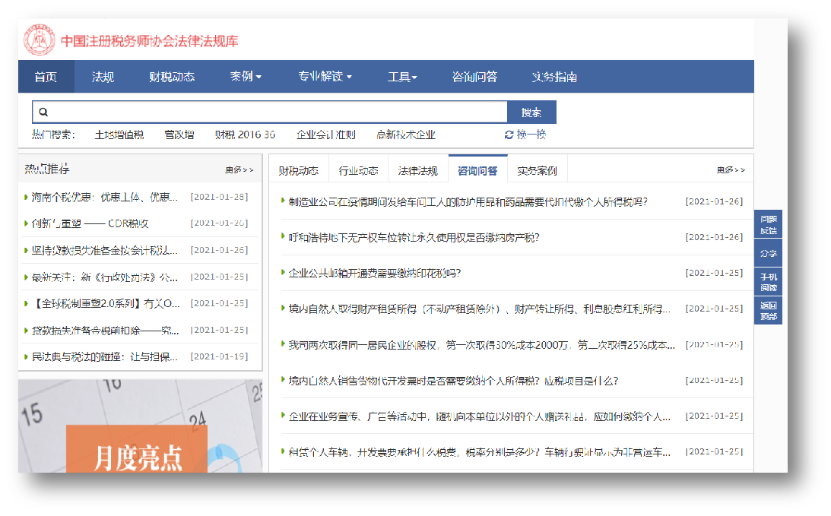Image resolution: width=831 pixels, height=516 pixels.
Task: Select hot search term 营改增
Action: point(179,135)
